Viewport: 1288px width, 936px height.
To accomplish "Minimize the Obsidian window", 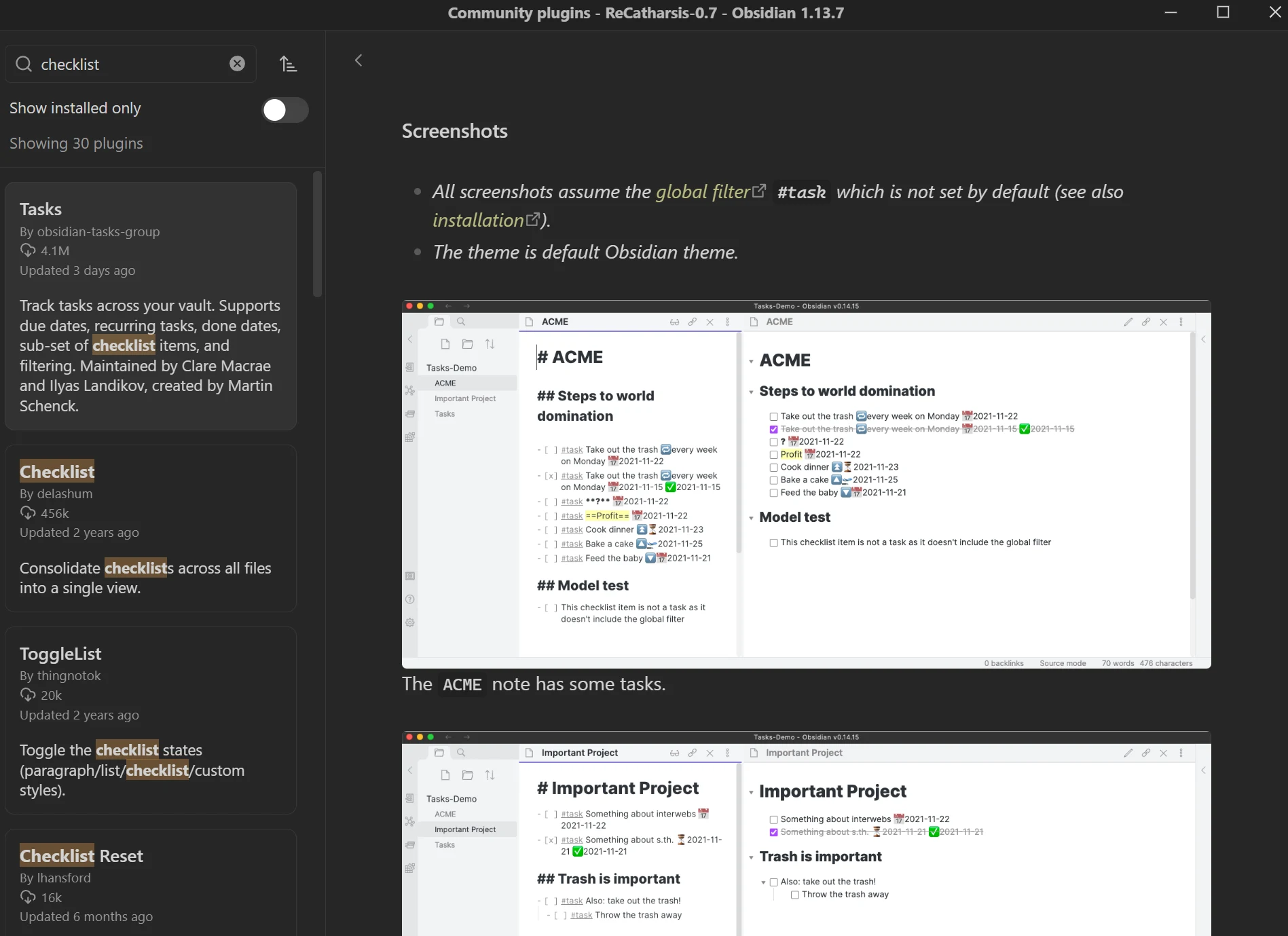I will coord(1171,12).
